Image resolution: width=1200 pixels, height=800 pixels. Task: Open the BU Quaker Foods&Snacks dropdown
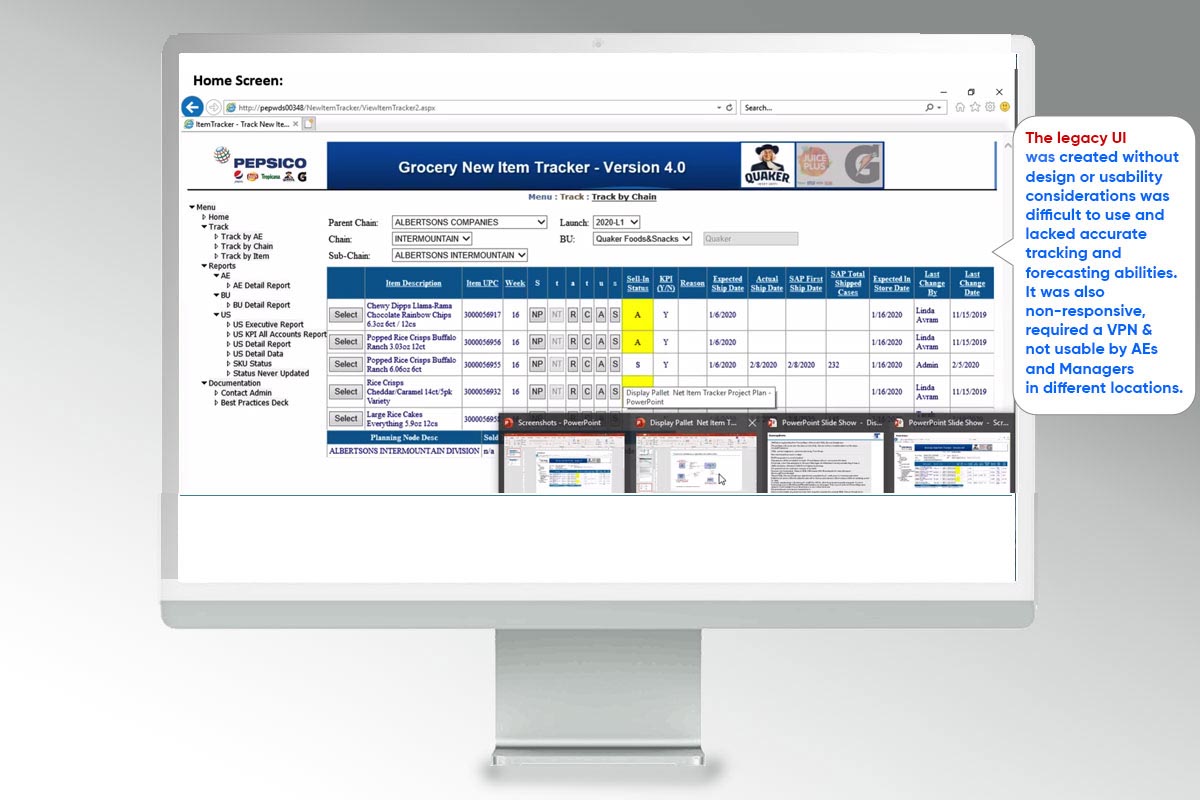pos(642,239)
